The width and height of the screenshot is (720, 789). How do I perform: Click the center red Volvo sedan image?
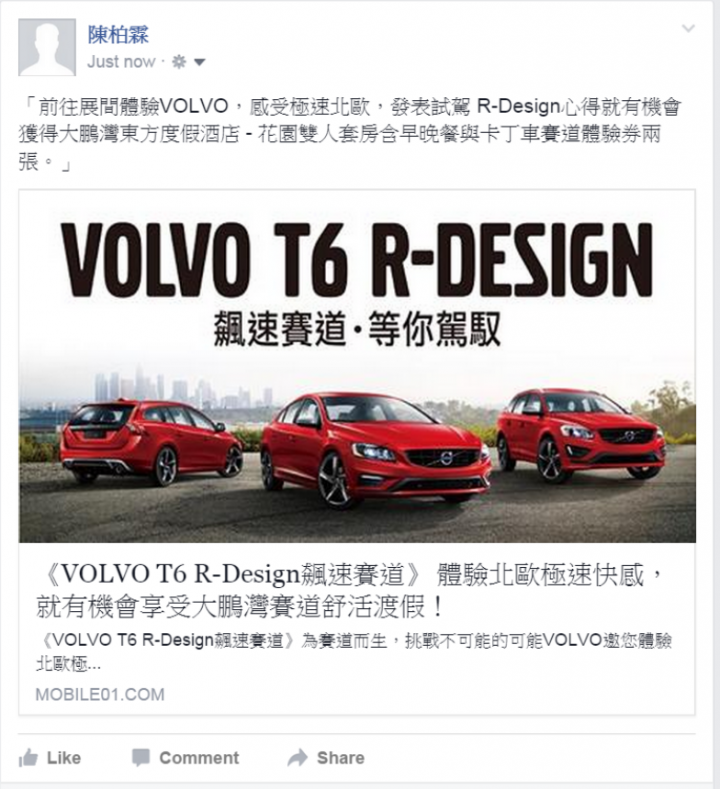point(375,448)
